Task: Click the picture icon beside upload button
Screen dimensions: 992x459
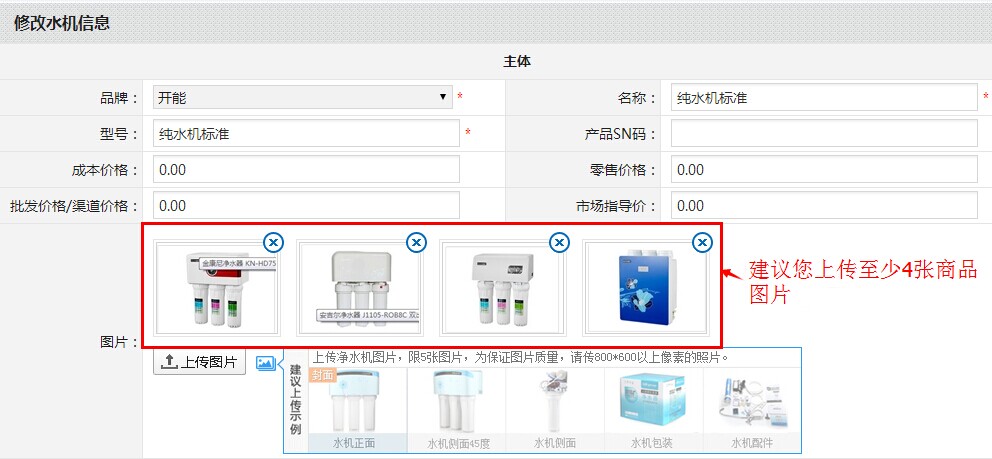Action: point(265,363)
